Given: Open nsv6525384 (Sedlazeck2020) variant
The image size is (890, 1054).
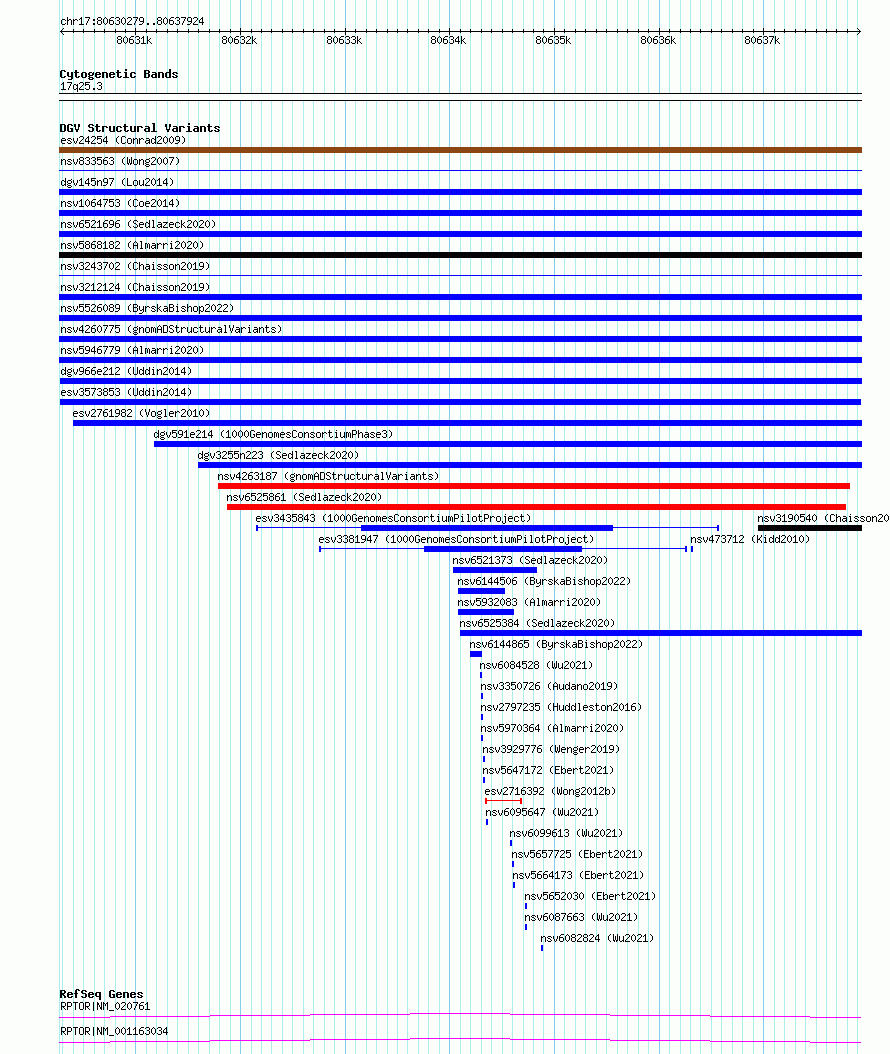Looking at the screenshot, I should pos(537,623).
